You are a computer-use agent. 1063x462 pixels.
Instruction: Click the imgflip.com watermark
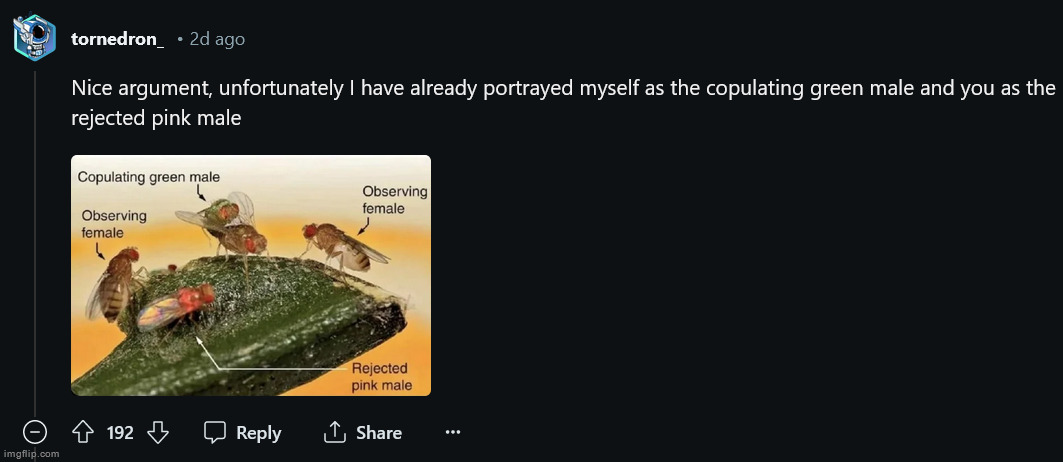tap(31, 454)
